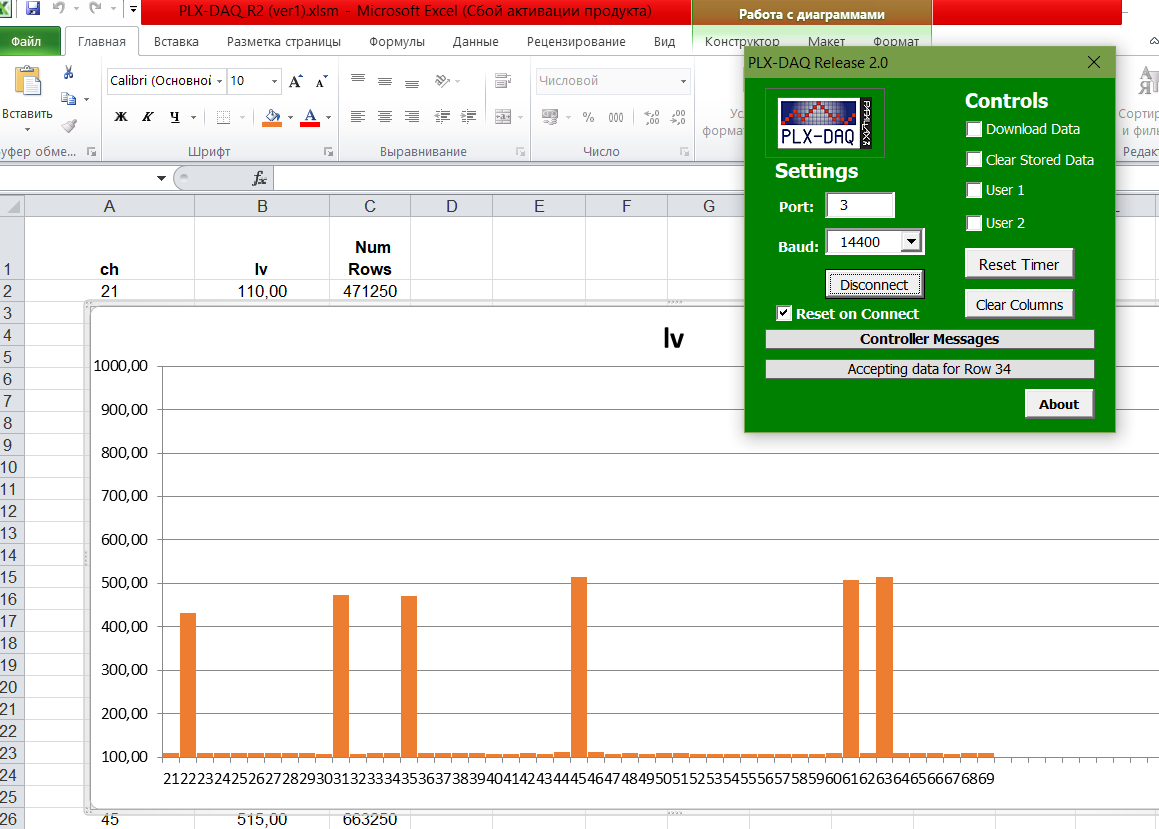
Task: Decrease font size with small A icon
Action: point(322,81)
